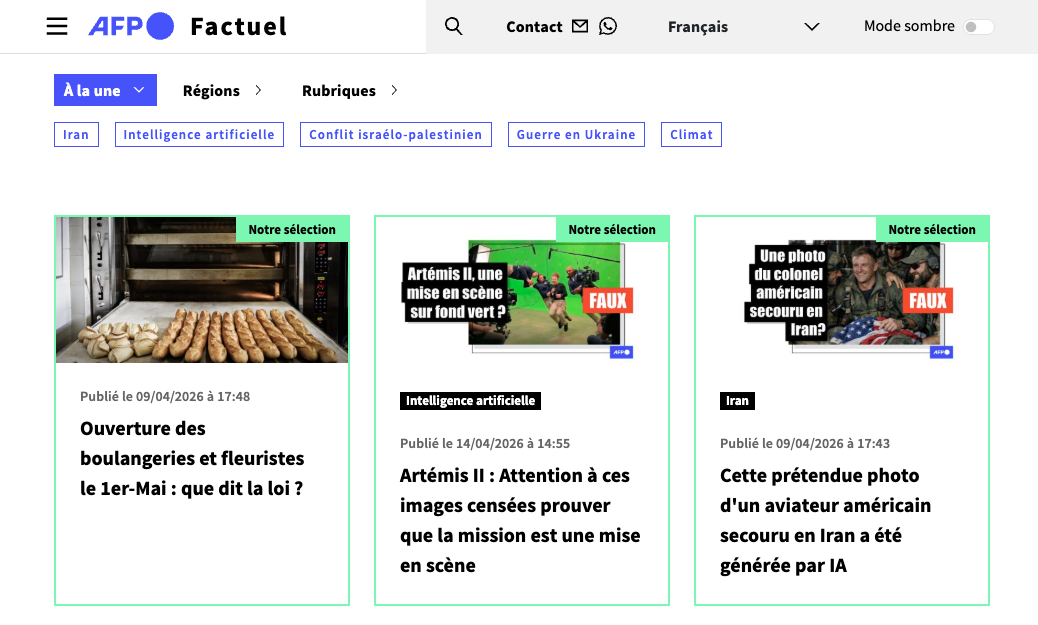Image resolution: width=1038 pixels, height=625 pixels.
Task: Open article about aviateur américain secouru en Iran
Action: click(826, 520)
